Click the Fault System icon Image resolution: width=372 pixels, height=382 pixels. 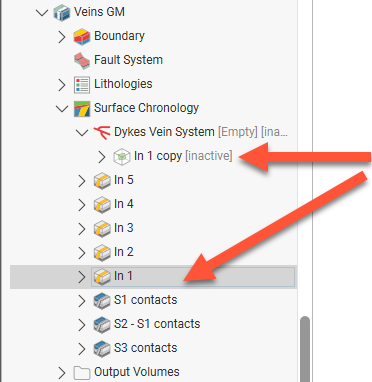(x=82, y=60)
